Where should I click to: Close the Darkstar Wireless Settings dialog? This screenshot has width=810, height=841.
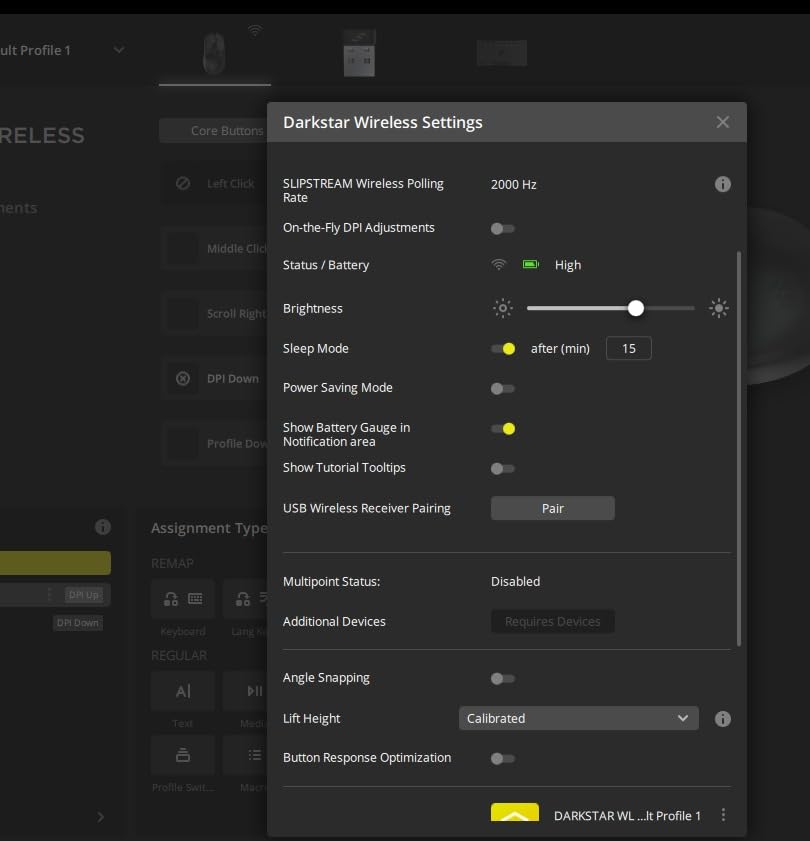723,122
